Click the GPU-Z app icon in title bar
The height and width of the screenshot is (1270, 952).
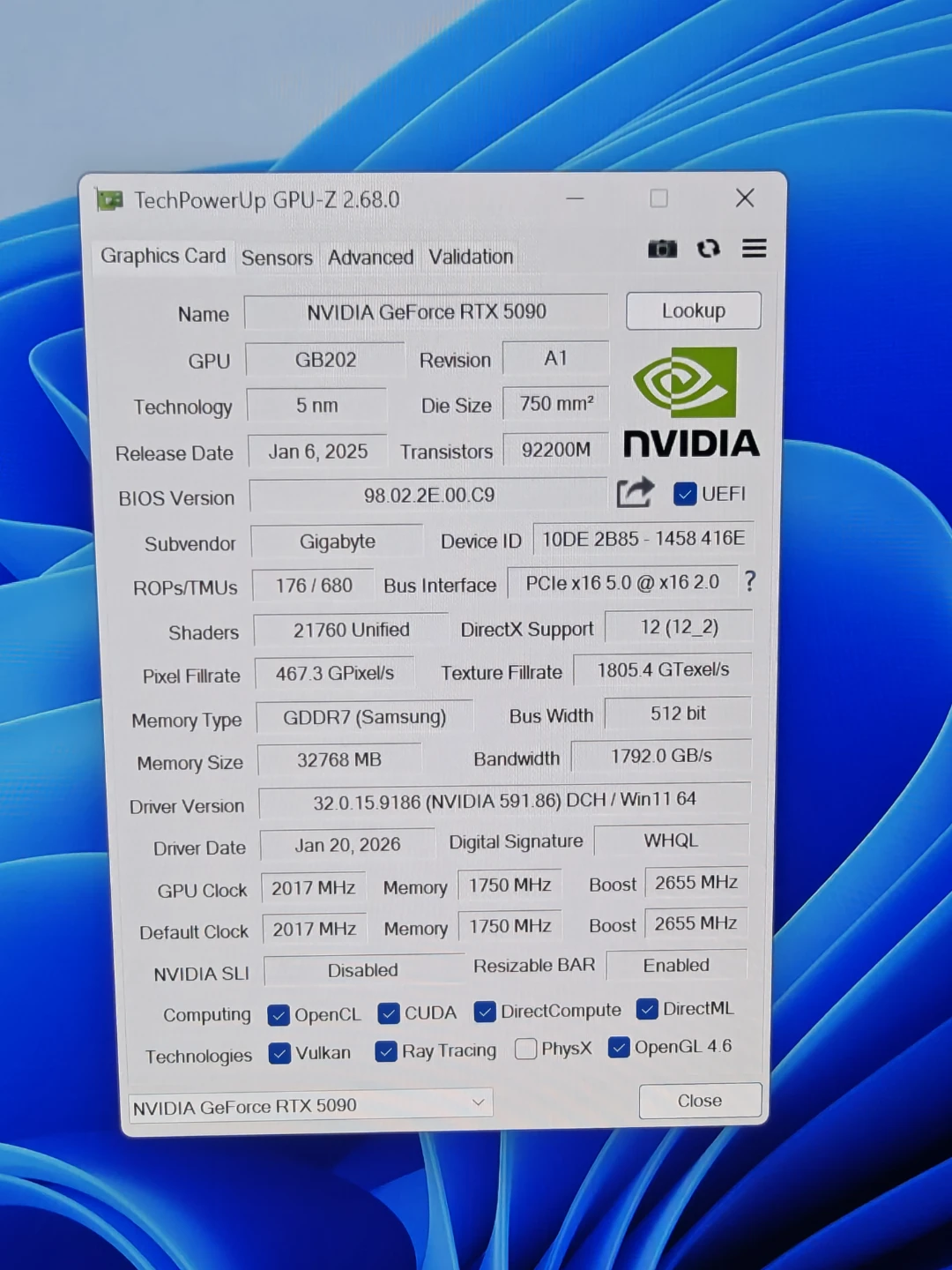[109, 200]
